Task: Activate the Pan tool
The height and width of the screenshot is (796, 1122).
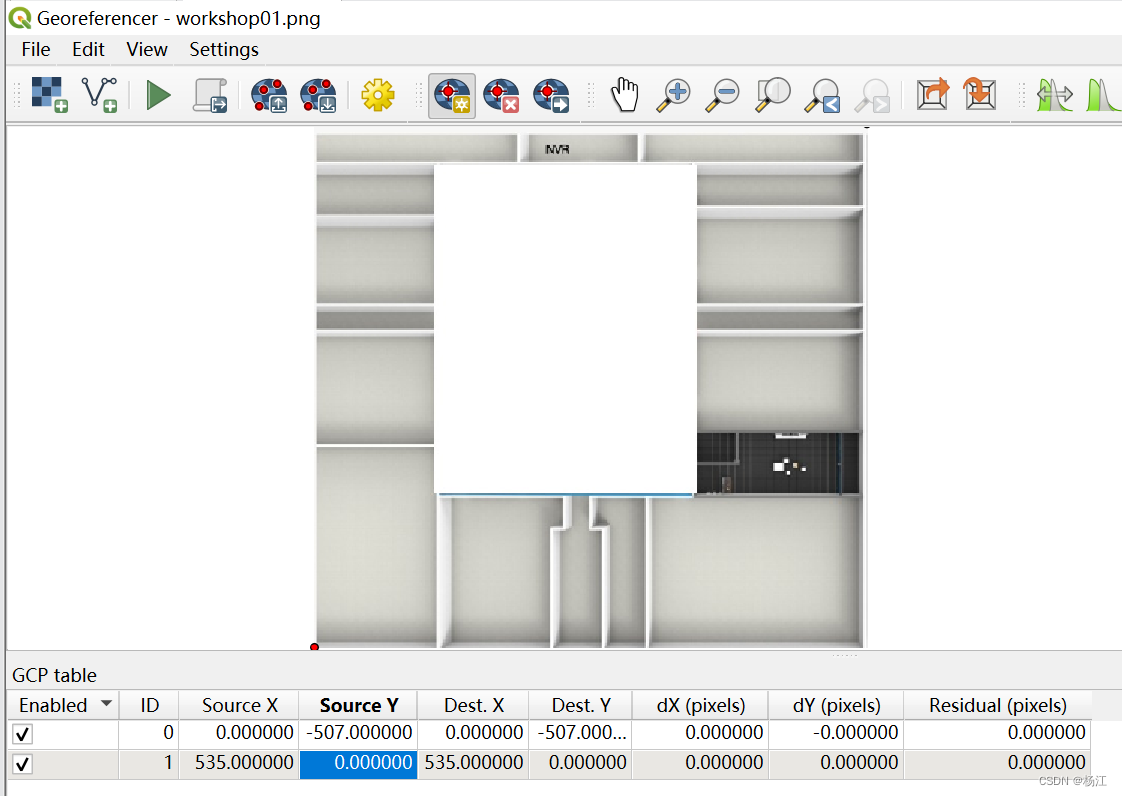Action: coord(625,94)
